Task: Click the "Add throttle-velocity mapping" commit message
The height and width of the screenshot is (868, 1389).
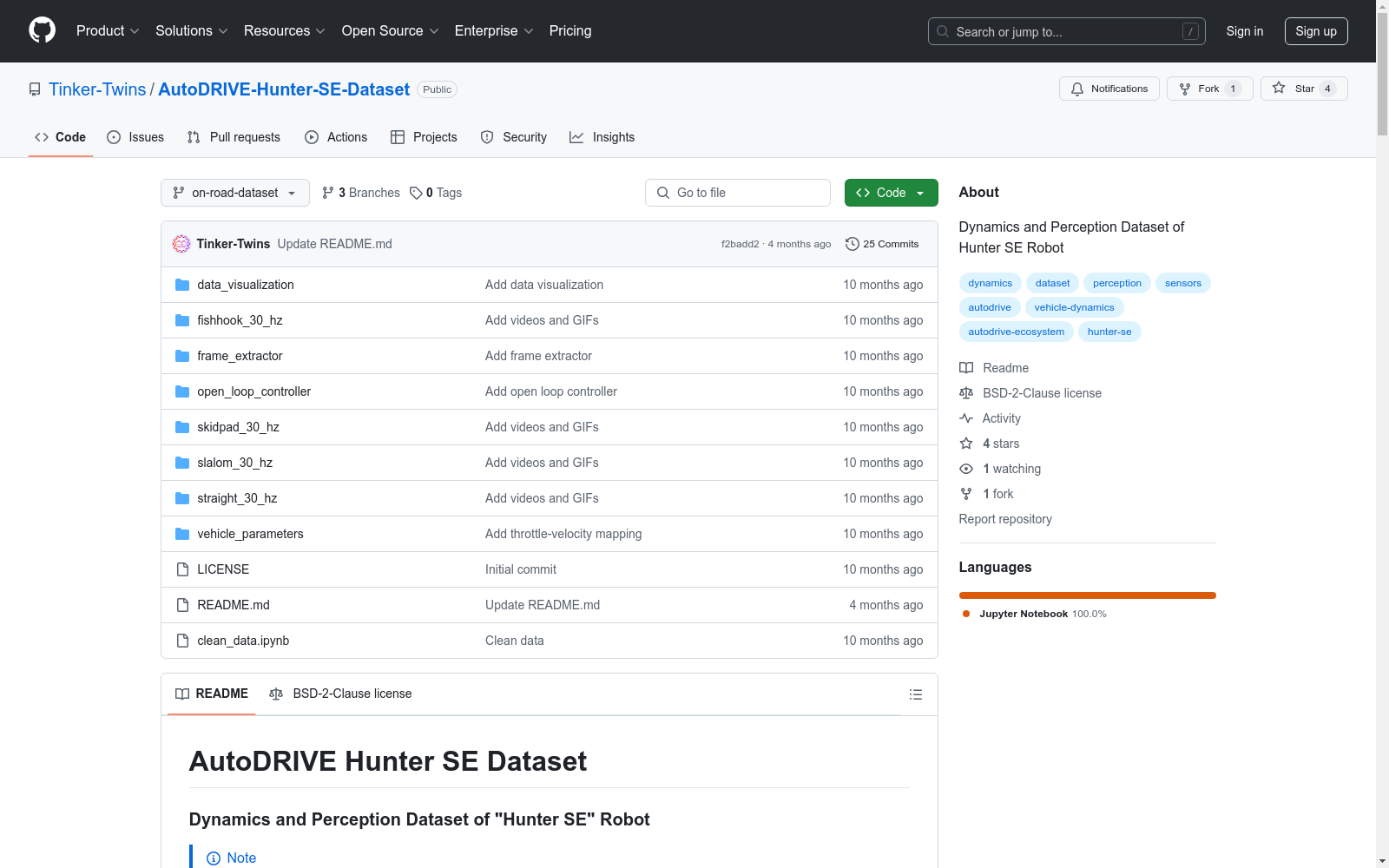Action: point(563,534)
